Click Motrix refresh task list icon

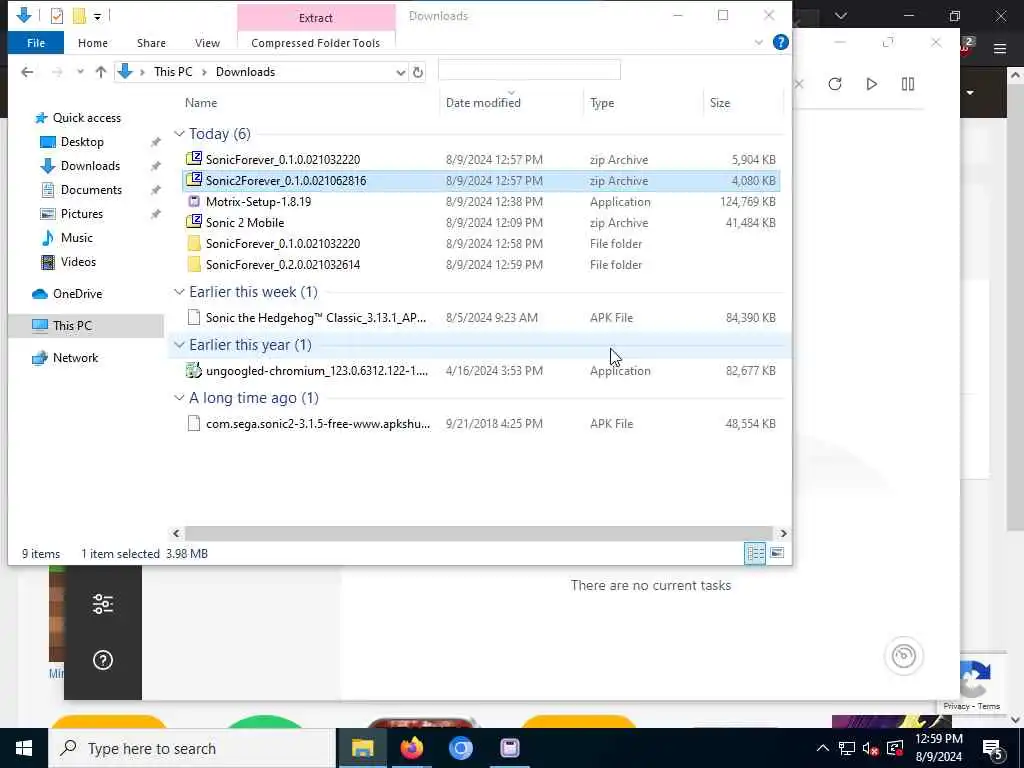[x=835, y=84]
